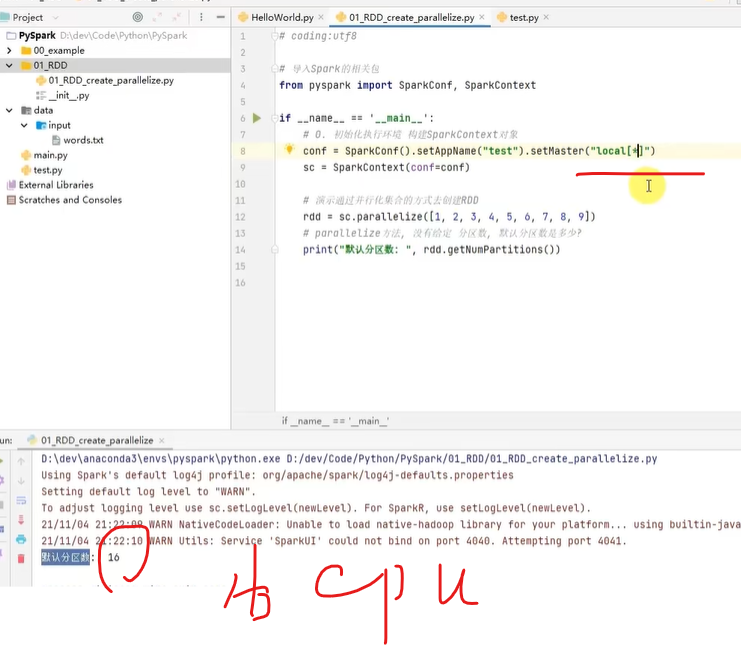The width and height of the screenshot is (741, 645).
Task: Click the collapse all icon in Project toolbar
Action: point(177,17)
